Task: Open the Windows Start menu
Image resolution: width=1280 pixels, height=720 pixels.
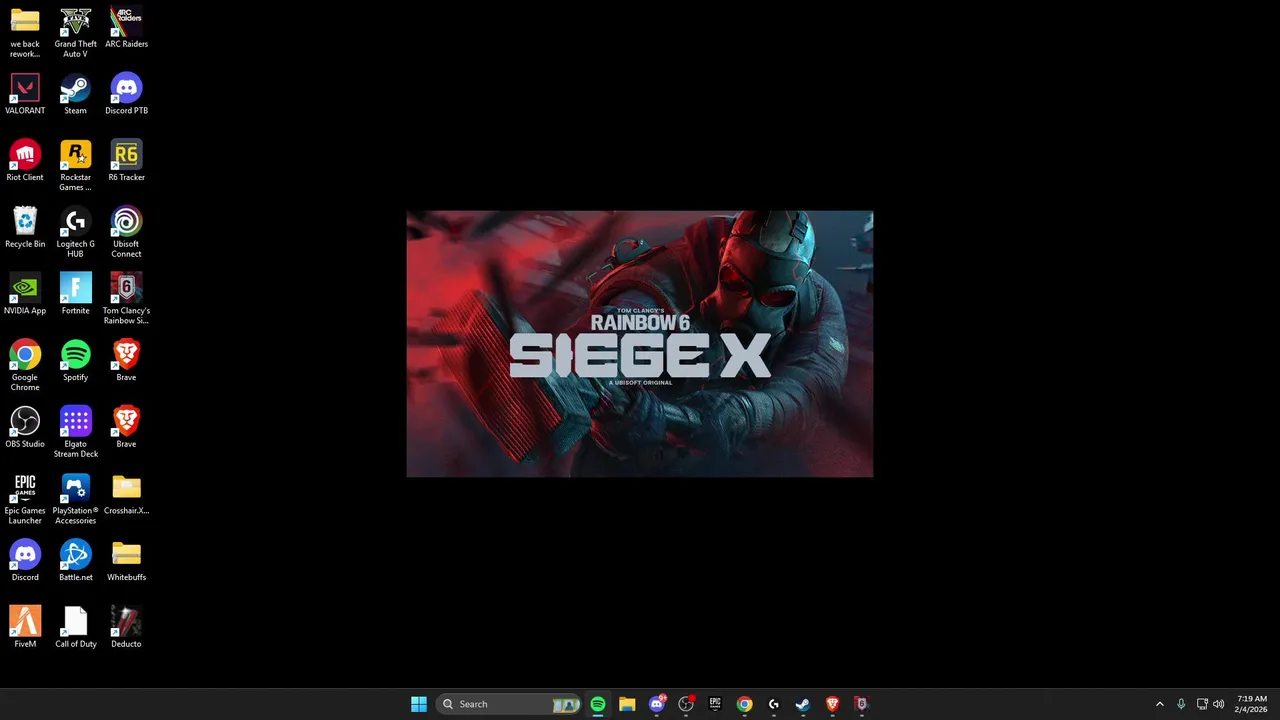Action: (x=419, y=704)
